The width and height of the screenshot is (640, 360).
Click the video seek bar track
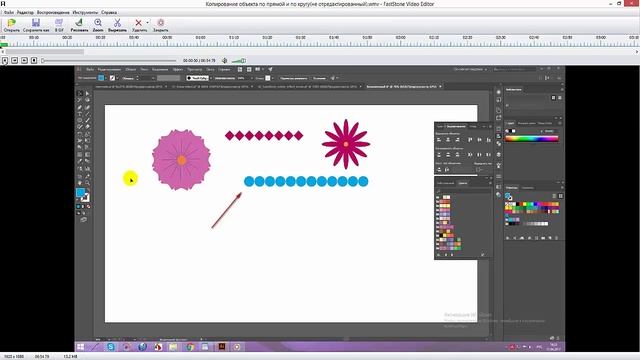coord(109,61)
